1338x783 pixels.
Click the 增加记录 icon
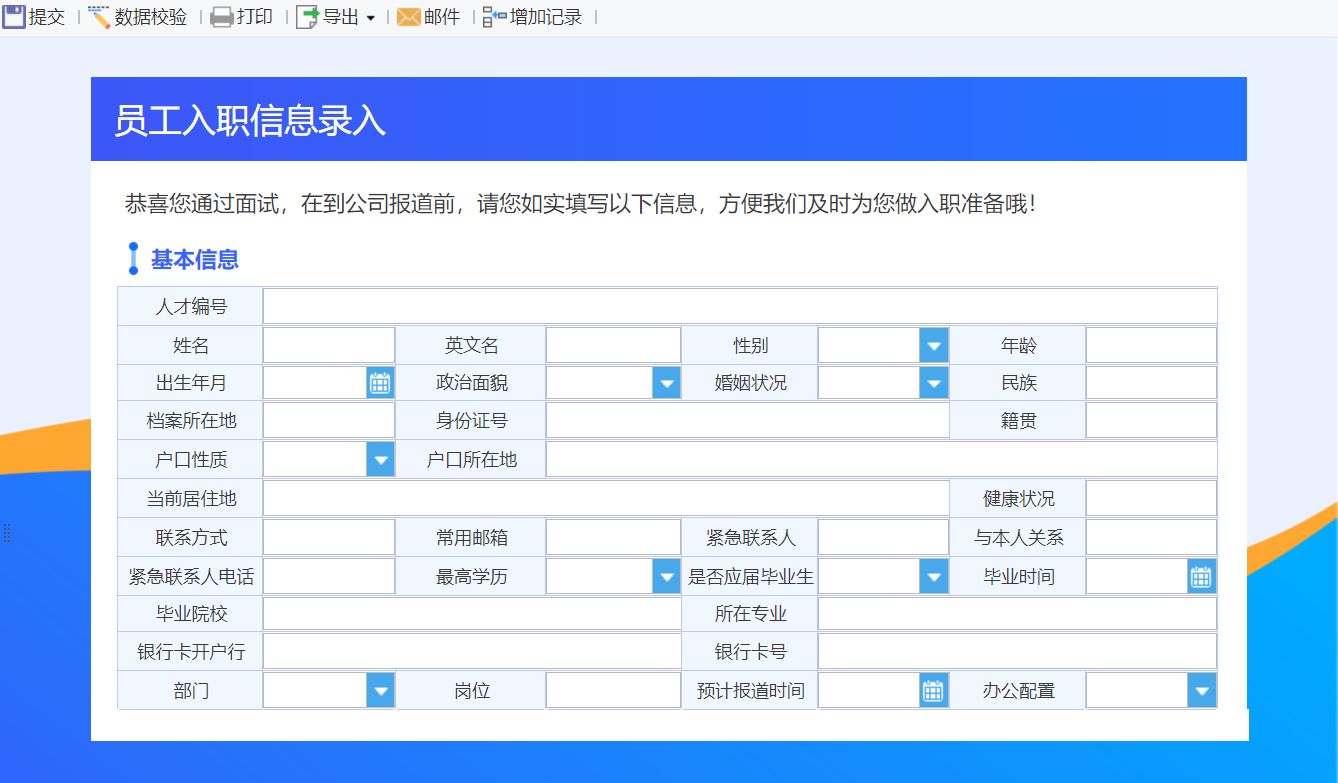point(494,17)
